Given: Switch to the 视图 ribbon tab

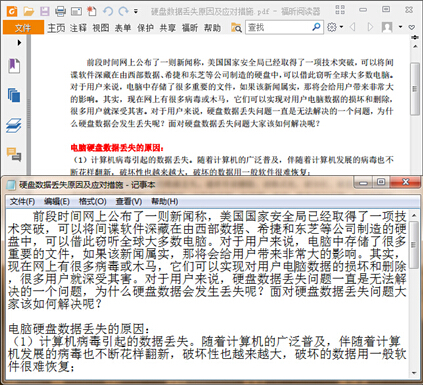Looking at the screenshot, I should tap(101, 28).
